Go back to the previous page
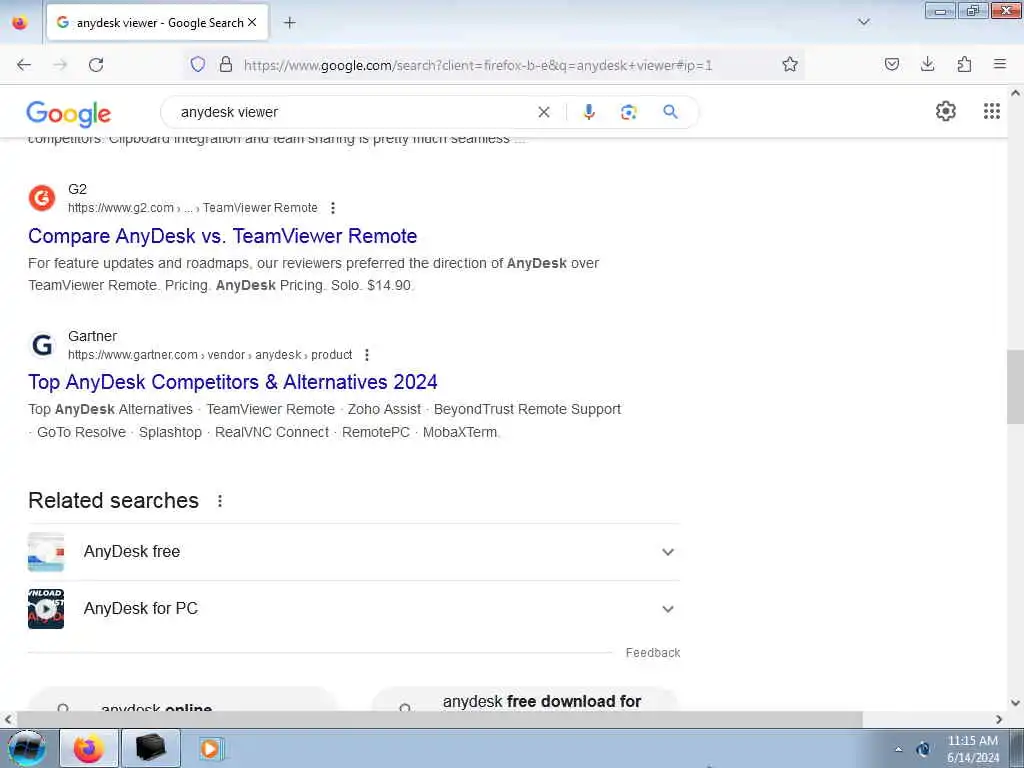This screenshot has width=1024, height=768. (x=24, y=65)
